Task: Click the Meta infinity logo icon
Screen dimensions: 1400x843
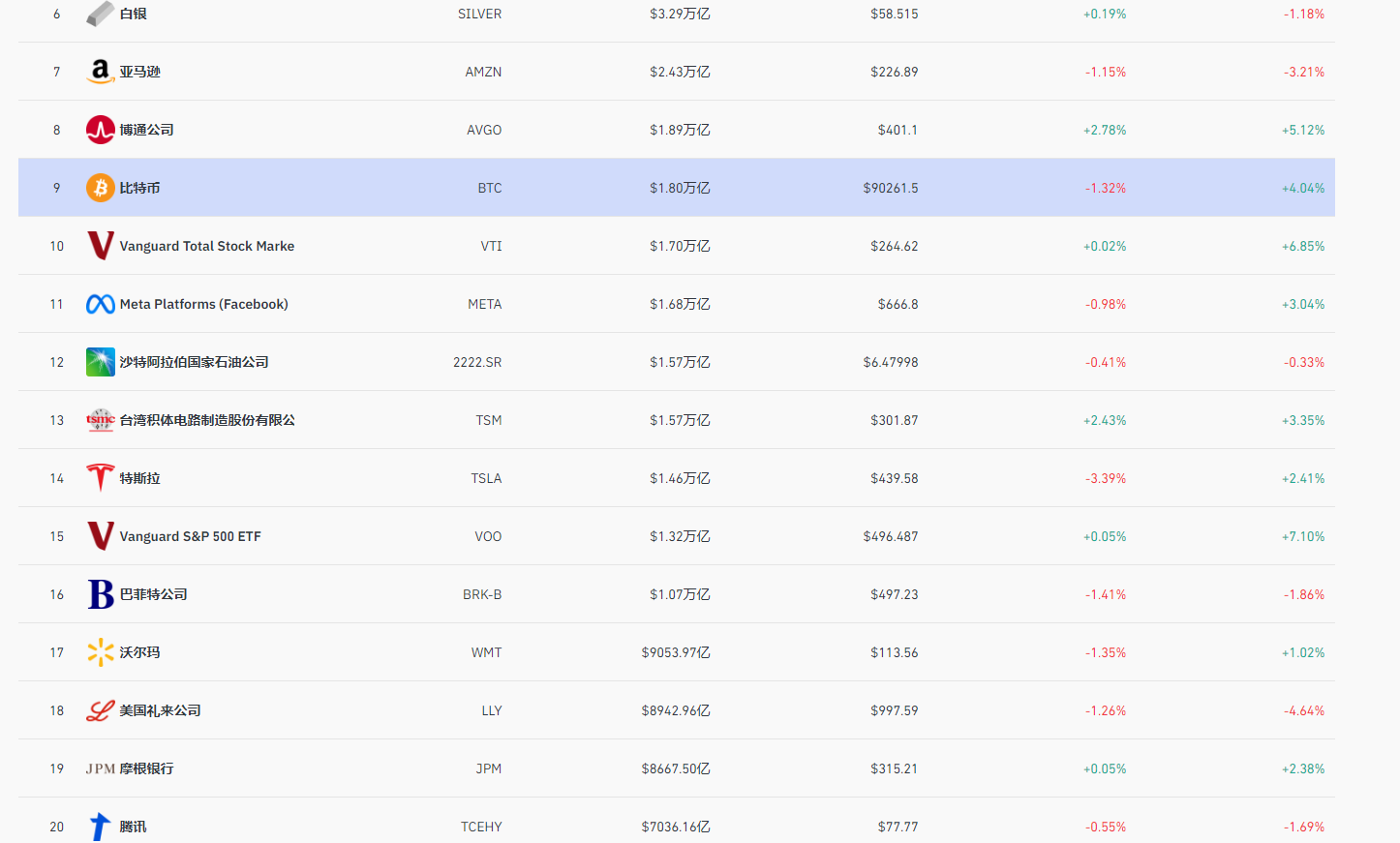Action: pyautogui.click(x=100, y=304)
